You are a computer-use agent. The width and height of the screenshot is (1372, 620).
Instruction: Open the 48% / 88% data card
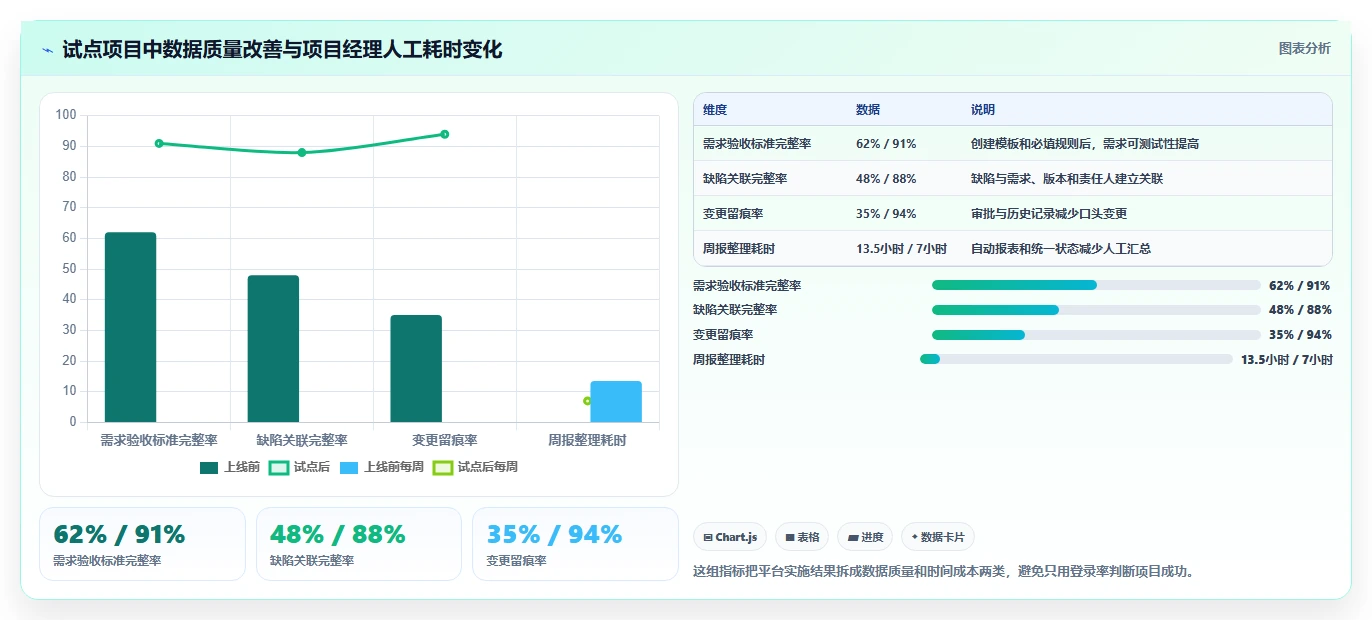coord(359,544)
